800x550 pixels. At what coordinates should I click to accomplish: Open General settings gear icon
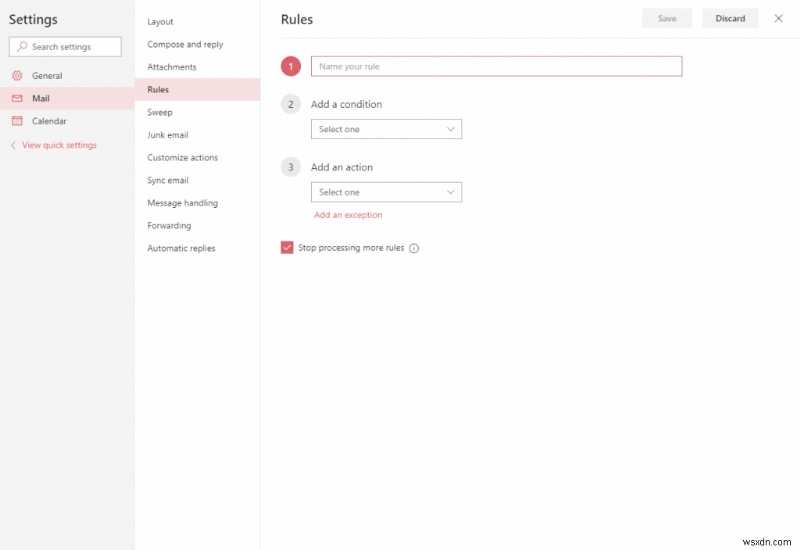pos(17,76)
